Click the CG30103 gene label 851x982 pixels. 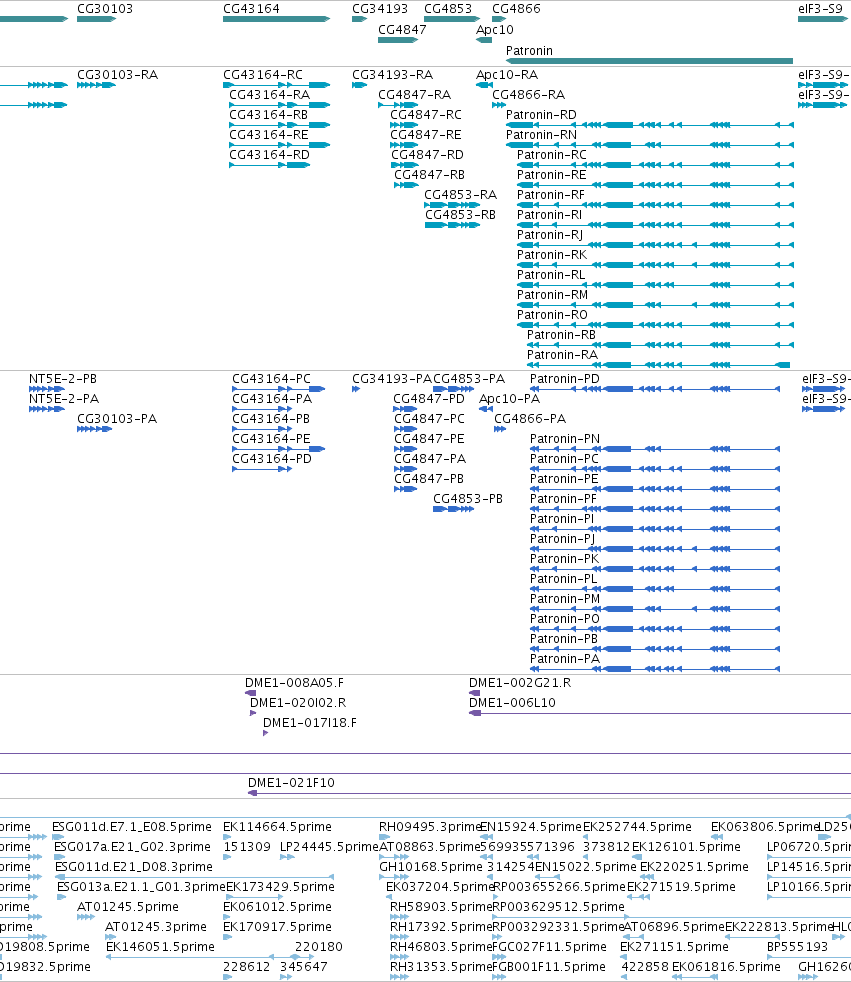point(105,9)
